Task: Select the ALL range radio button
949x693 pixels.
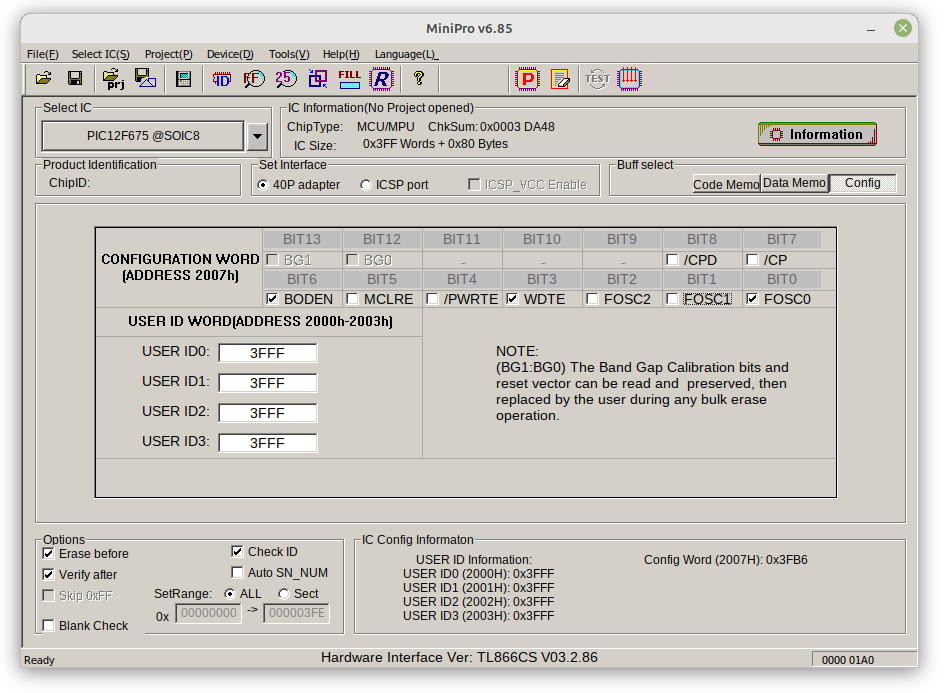Action: tap(229, 594)
